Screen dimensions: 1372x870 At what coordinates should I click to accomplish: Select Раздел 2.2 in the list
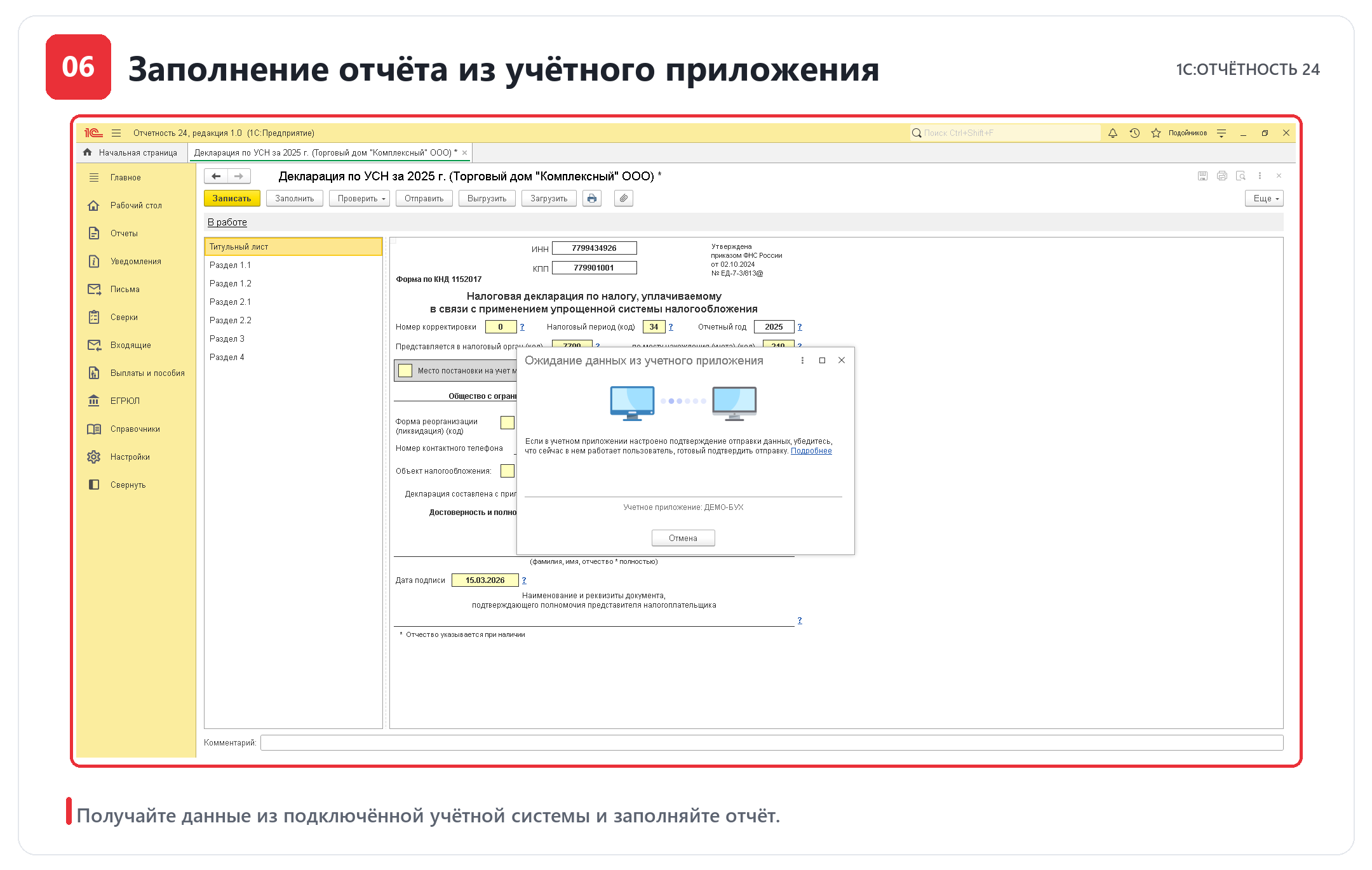293,320
